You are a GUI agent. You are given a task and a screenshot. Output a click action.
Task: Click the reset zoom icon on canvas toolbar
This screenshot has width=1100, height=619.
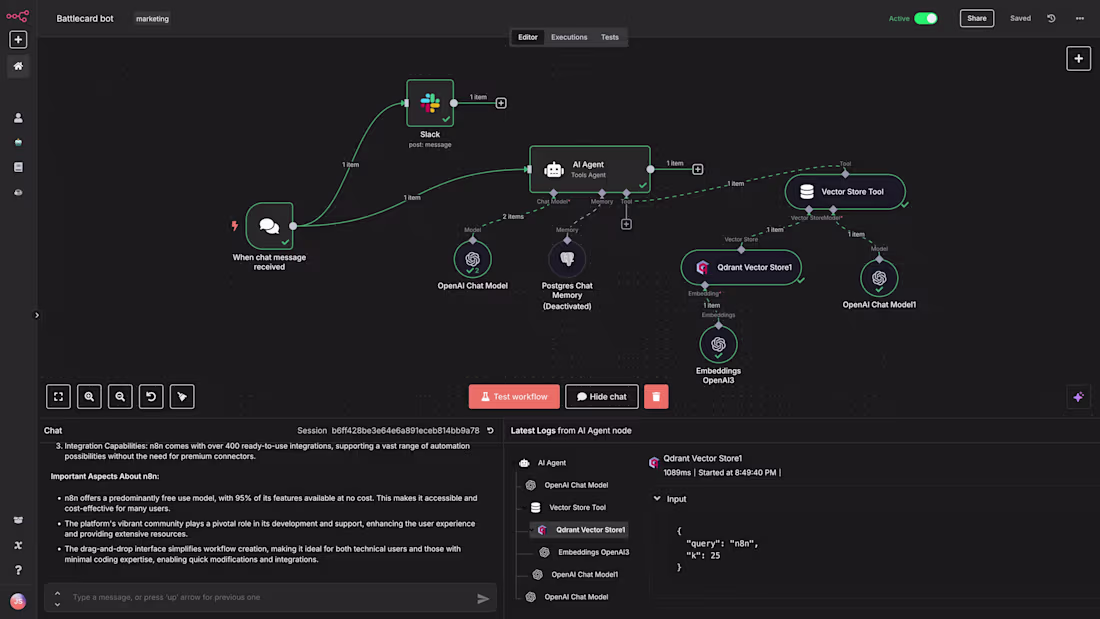point(150,396)
